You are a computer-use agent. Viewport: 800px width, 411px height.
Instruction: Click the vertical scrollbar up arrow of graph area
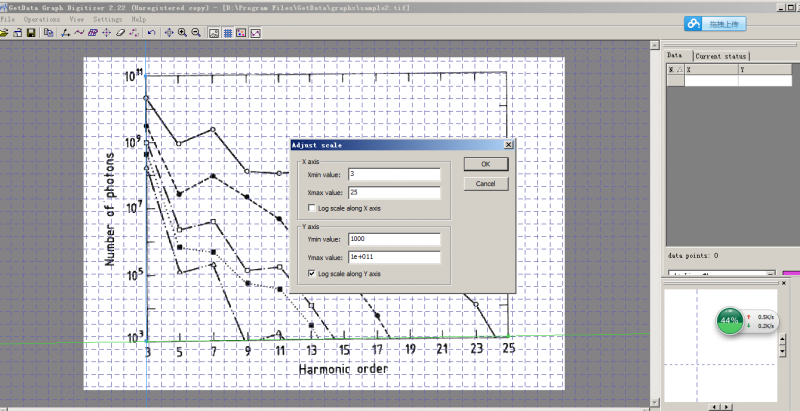click(655, 46)
